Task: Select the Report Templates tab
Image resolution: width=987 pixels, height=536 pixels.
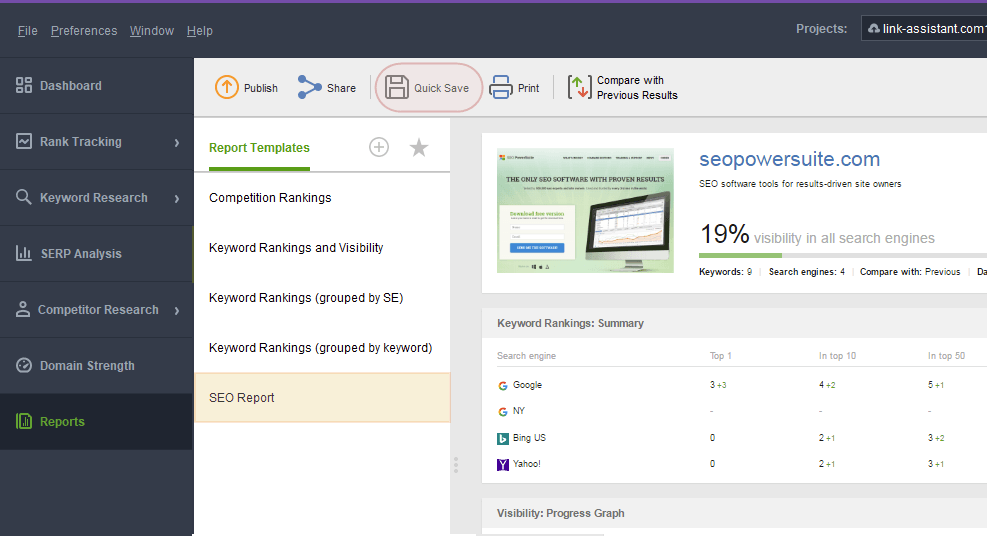Action: (x=259, y=148)
